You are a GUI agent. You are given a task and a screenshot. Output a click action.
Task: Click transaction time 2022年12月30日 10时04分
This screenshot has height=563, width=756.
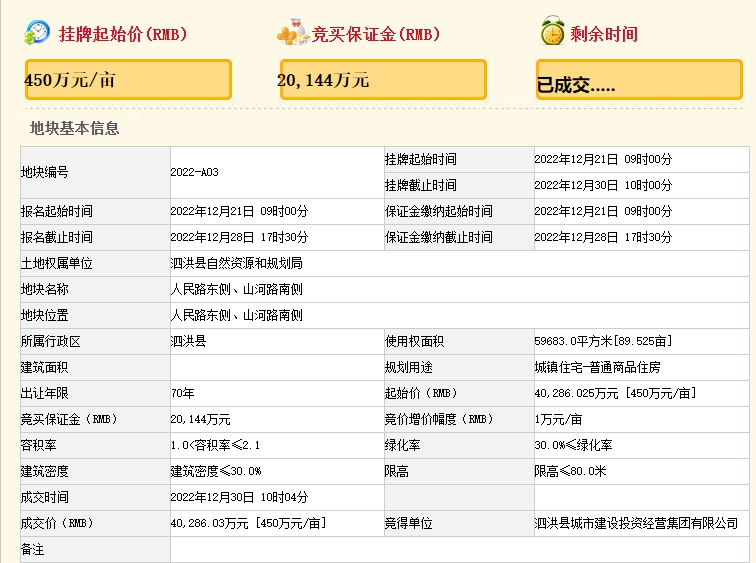[239, 497]
